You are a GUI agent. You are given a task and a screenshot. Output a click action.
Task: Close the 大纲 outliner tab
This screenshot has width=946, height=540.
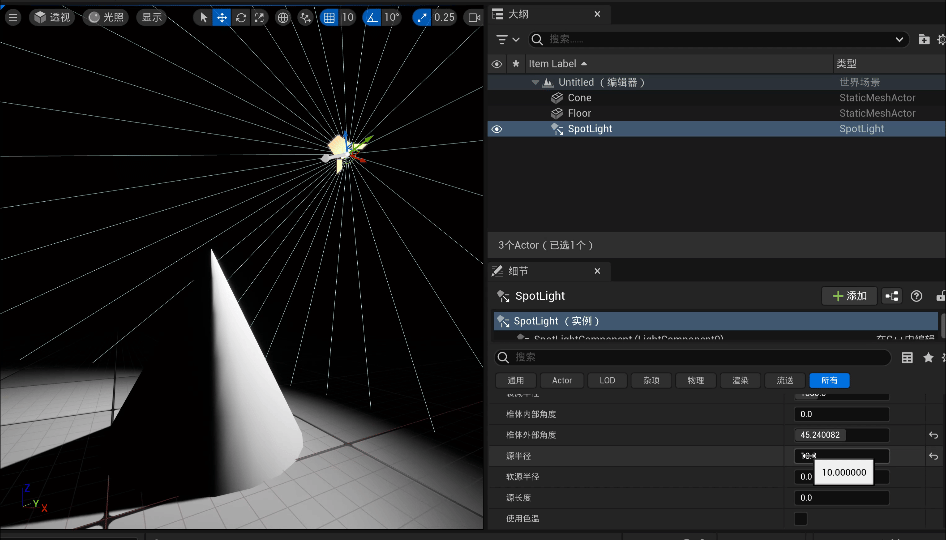click(597, 14)
